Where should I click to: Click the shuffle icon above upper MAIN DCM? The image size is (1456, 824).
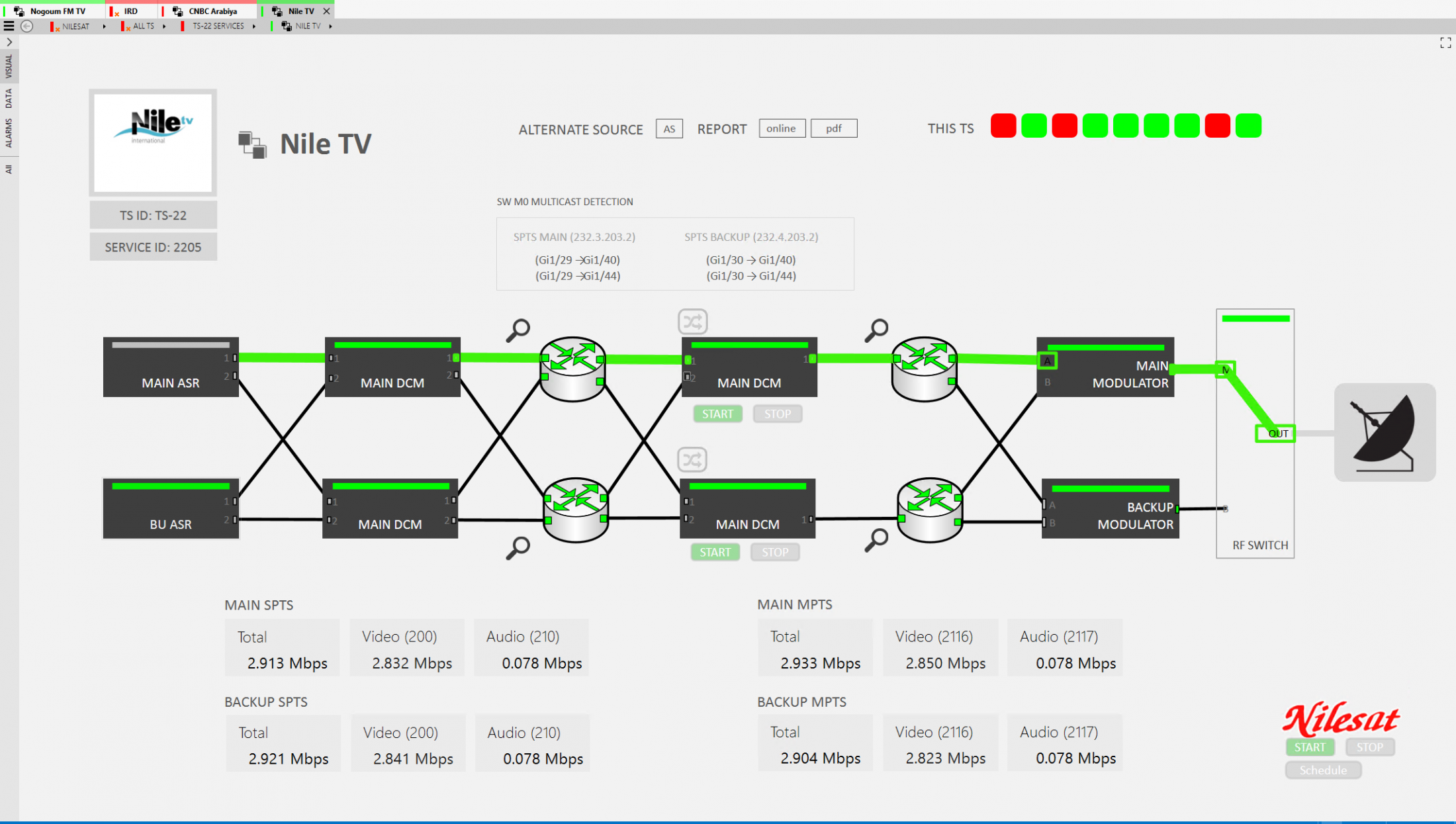click(693, 322)
